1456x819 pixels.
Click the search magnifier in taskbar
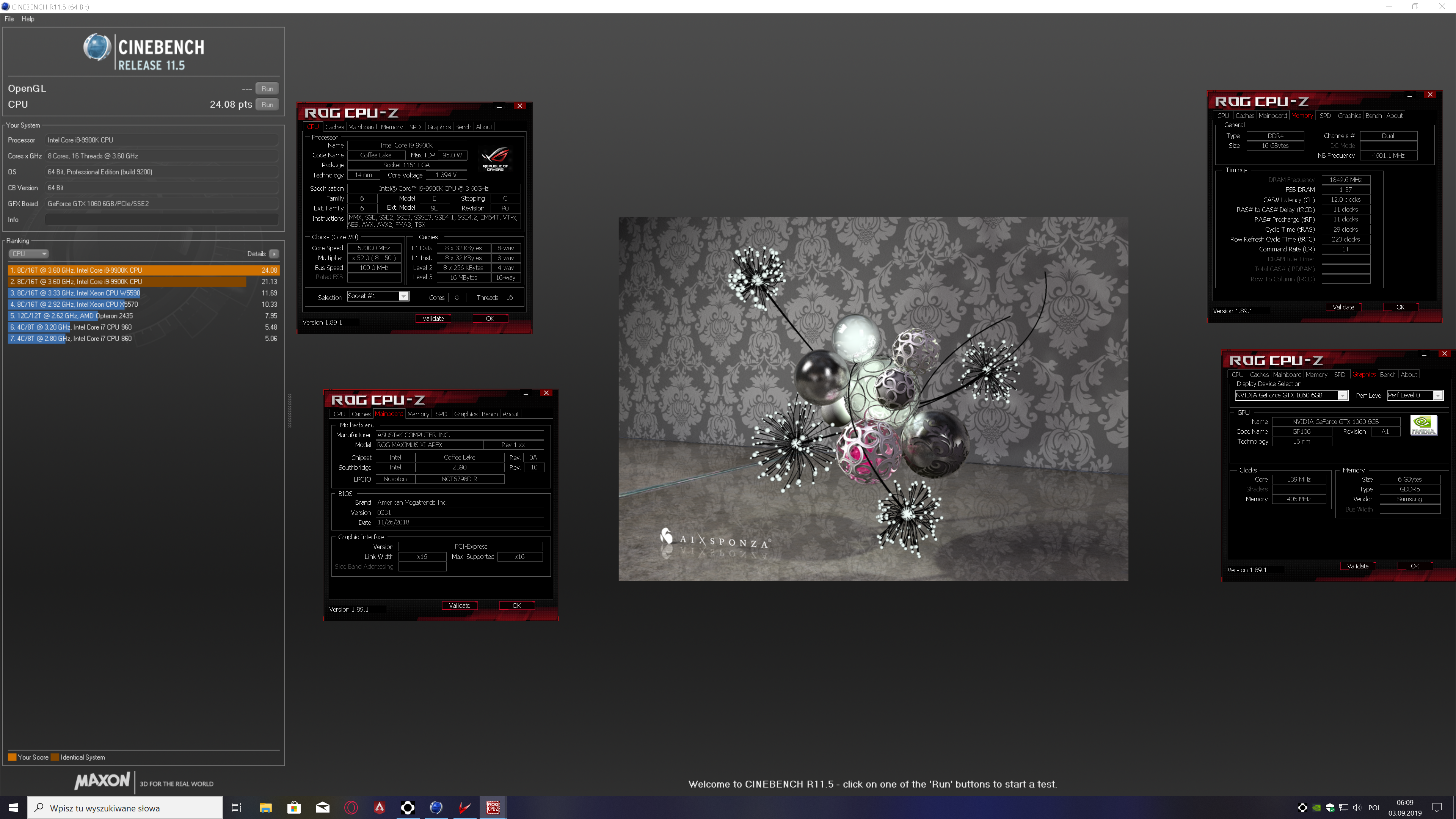[x=39, y=808]
